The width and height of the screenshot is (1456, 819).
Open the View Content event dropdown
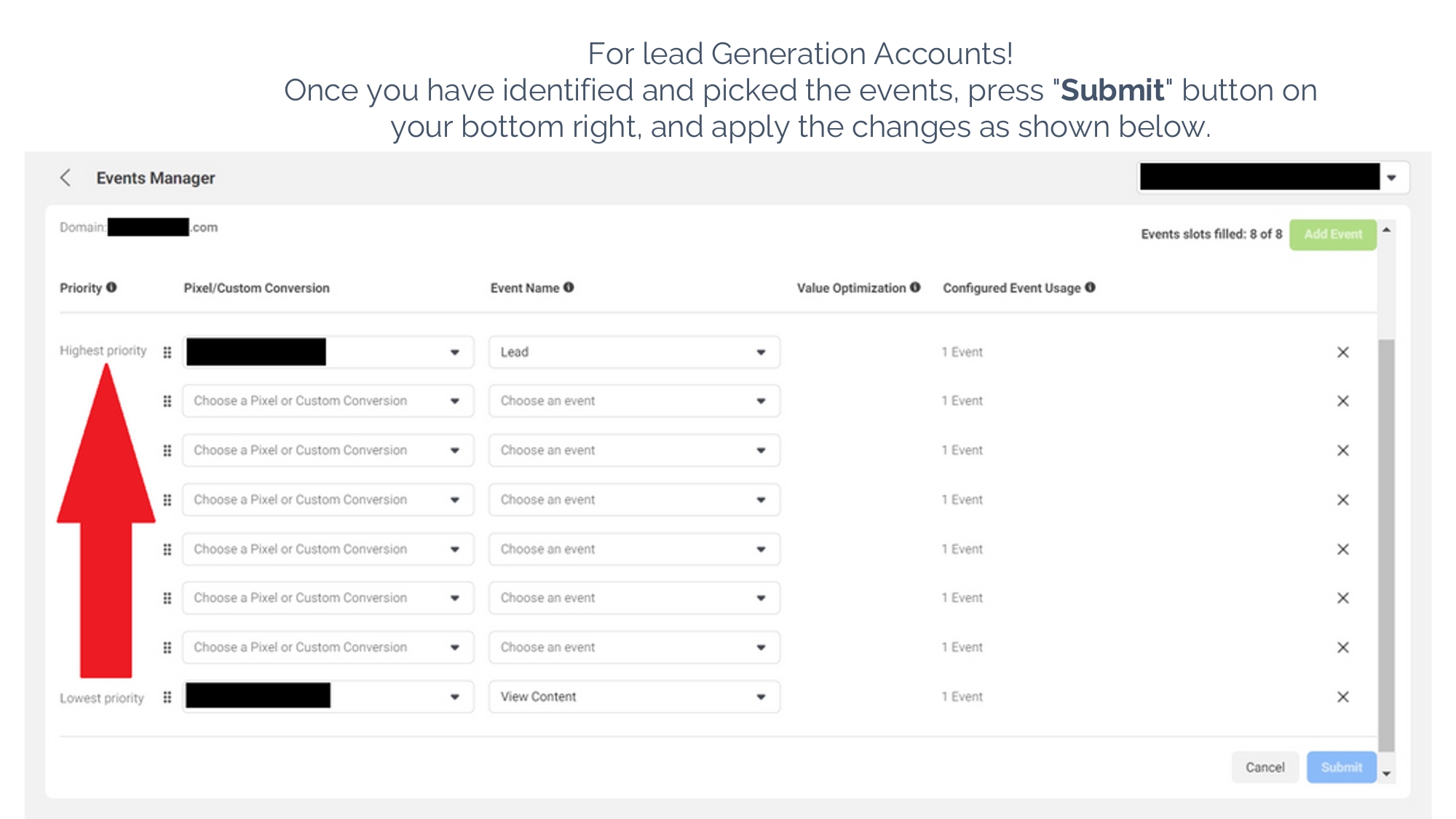[x=634, y=697]
